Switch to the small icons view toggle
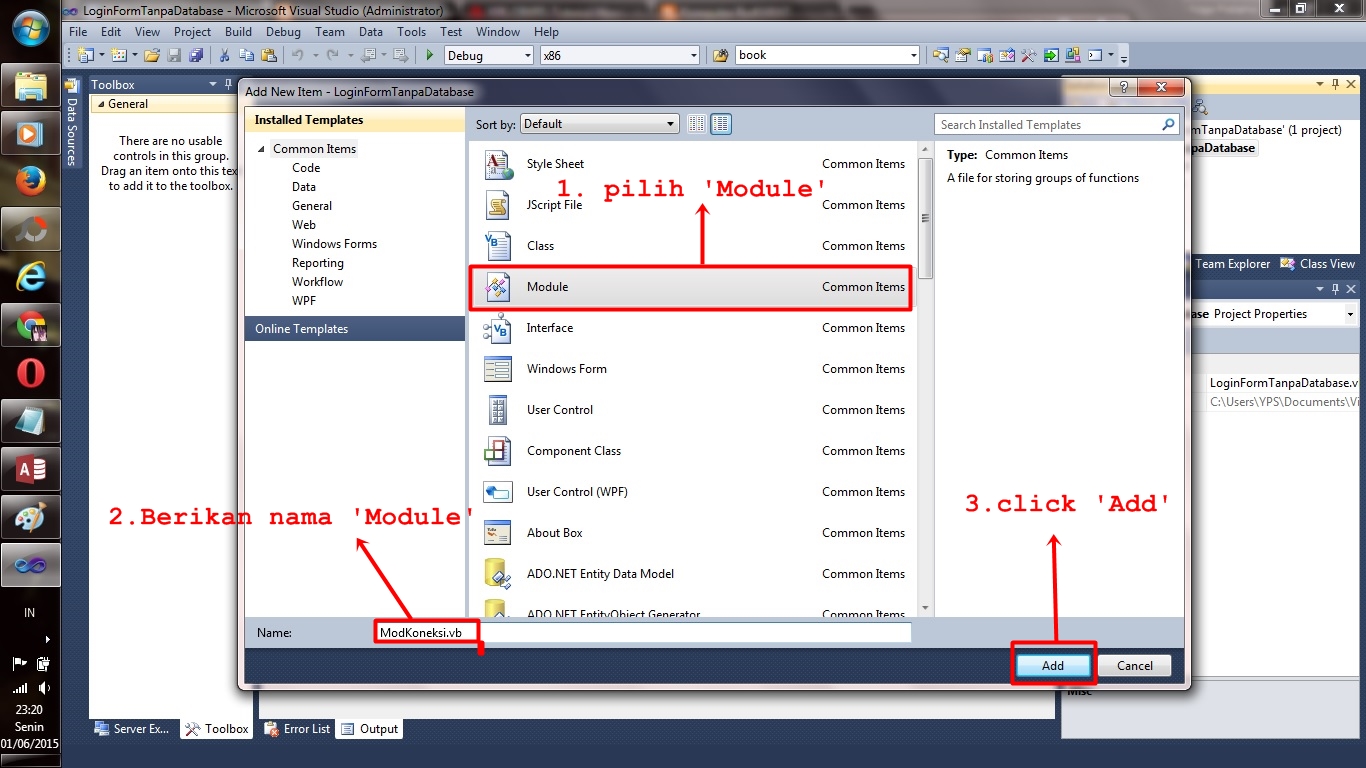Viewport: 1366px width, 768px height. pyautogui.click(x=696, y=123)
